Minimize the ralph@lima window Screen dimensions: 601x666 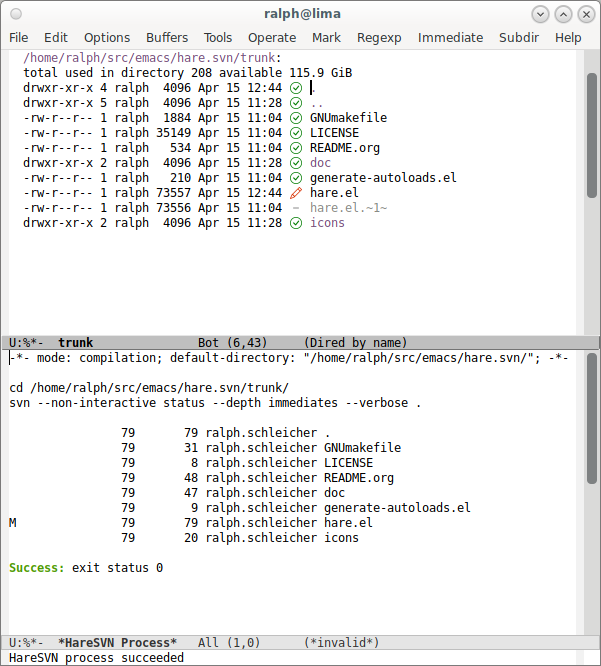pyautogui.click(x=540, y=14)
